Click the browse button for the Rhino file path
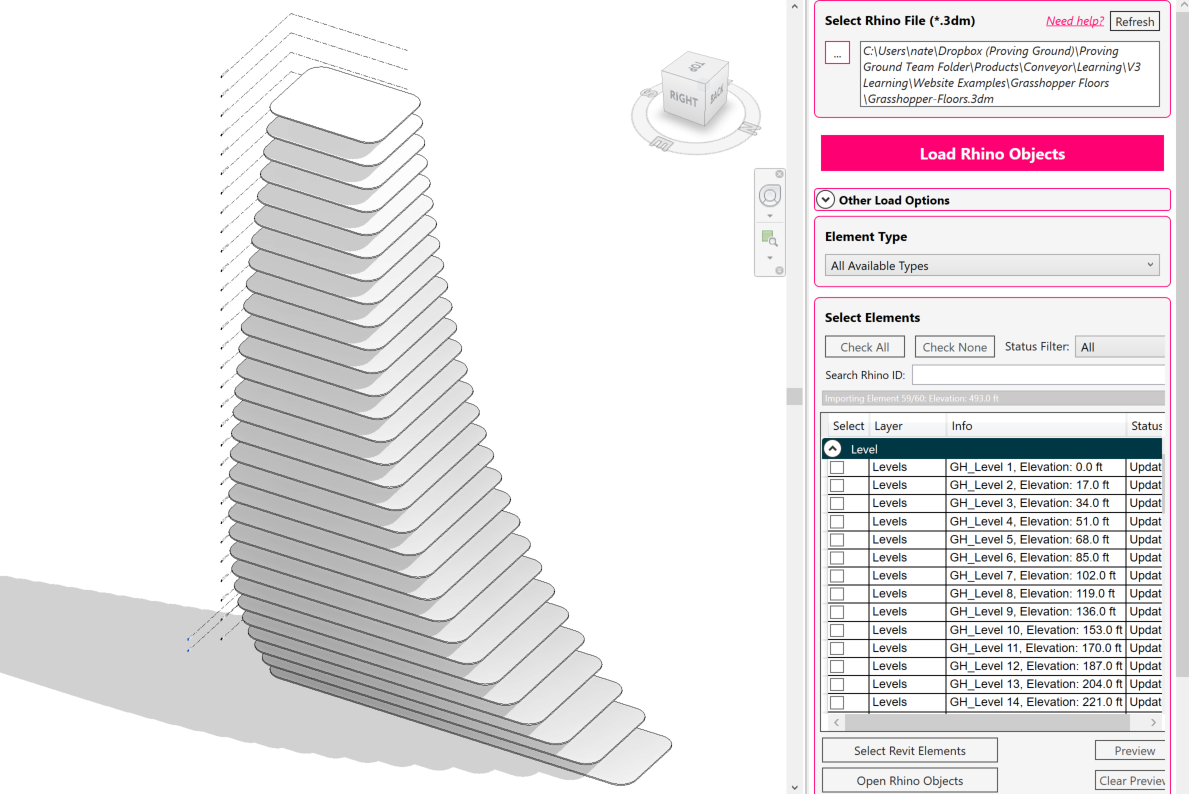Viewport: 1189px width, 794px height. point(837,52)
